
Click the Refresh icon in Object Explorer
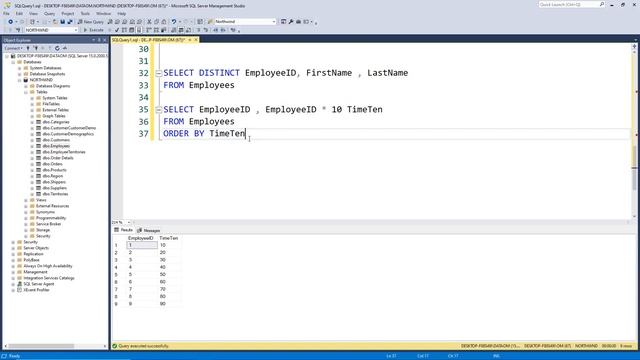pyautogui.click(x=57, y=48)
